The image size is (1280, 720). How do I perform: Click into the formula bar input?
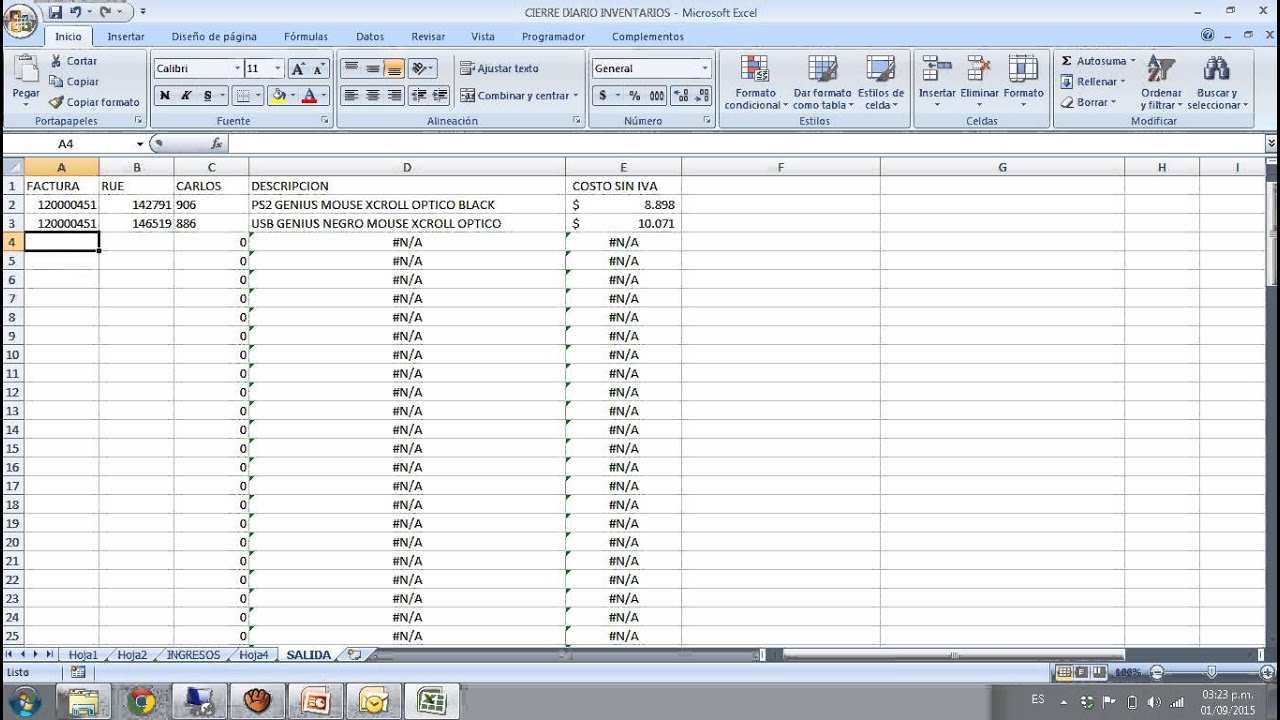(746, 144)
